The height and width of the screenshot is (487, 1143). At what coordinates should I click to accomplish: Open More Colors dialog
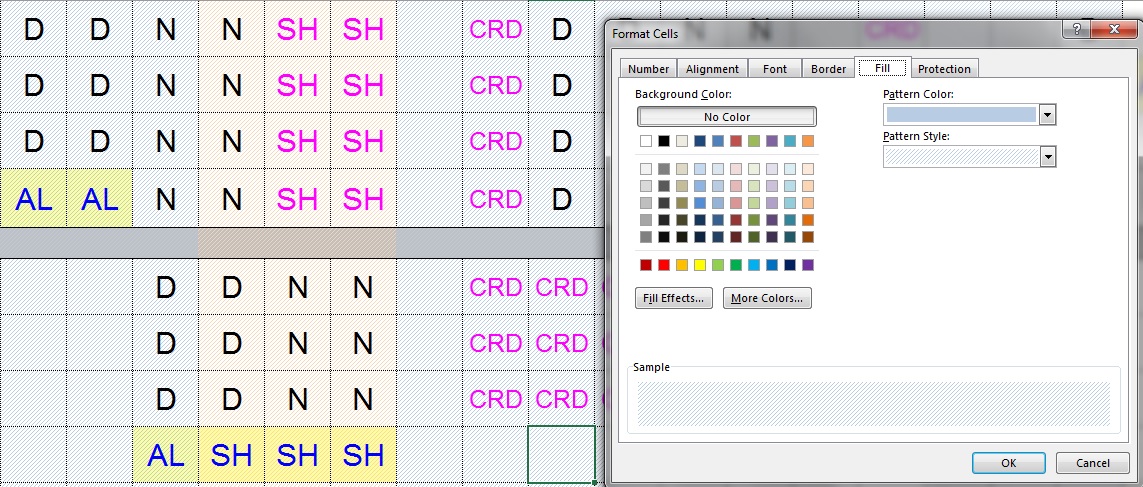click(767, 297)
